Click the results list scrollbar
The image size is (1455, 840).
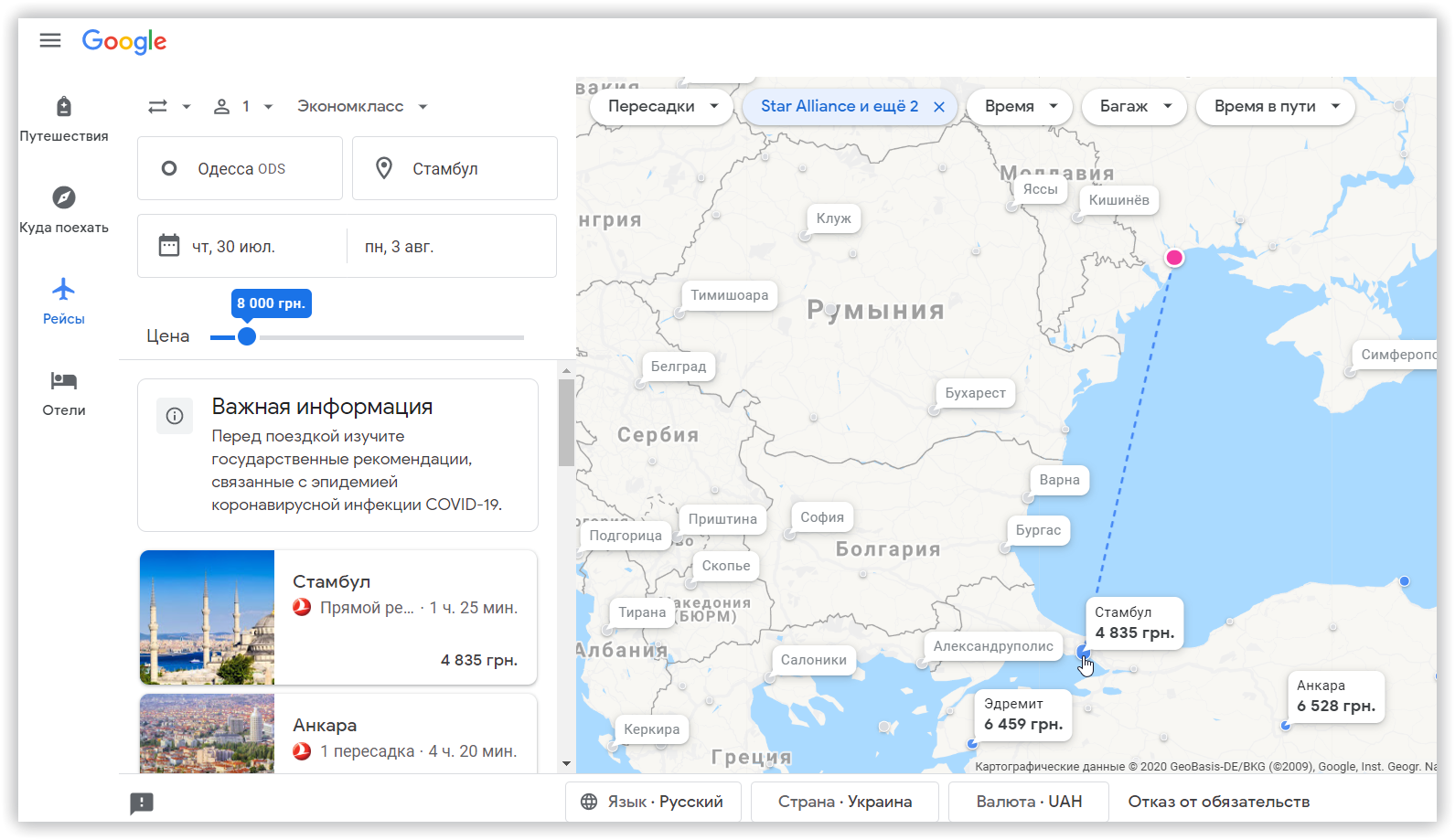[x=566, y=423]
